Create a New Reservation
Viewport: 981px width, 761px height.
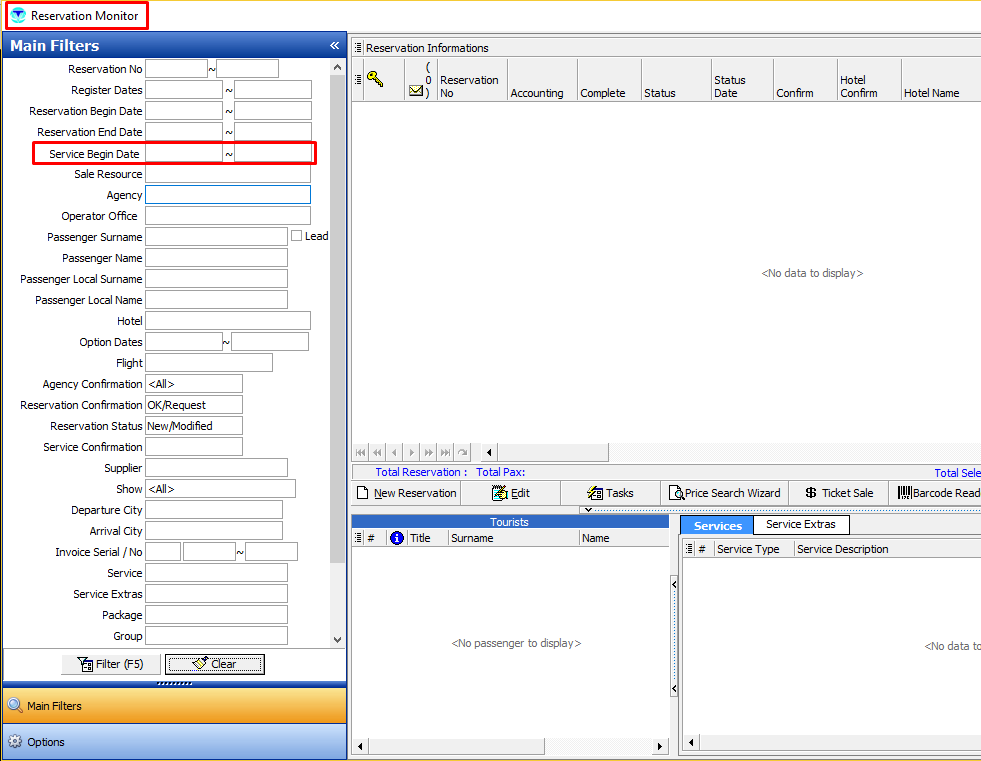[407, 493]
